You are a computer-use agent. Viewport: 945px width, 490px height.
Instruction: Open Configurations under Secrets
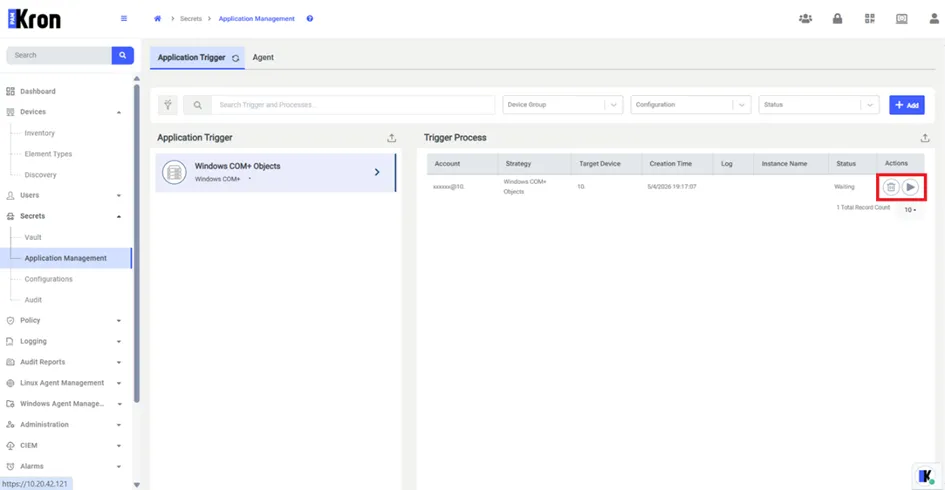(48, 279)
